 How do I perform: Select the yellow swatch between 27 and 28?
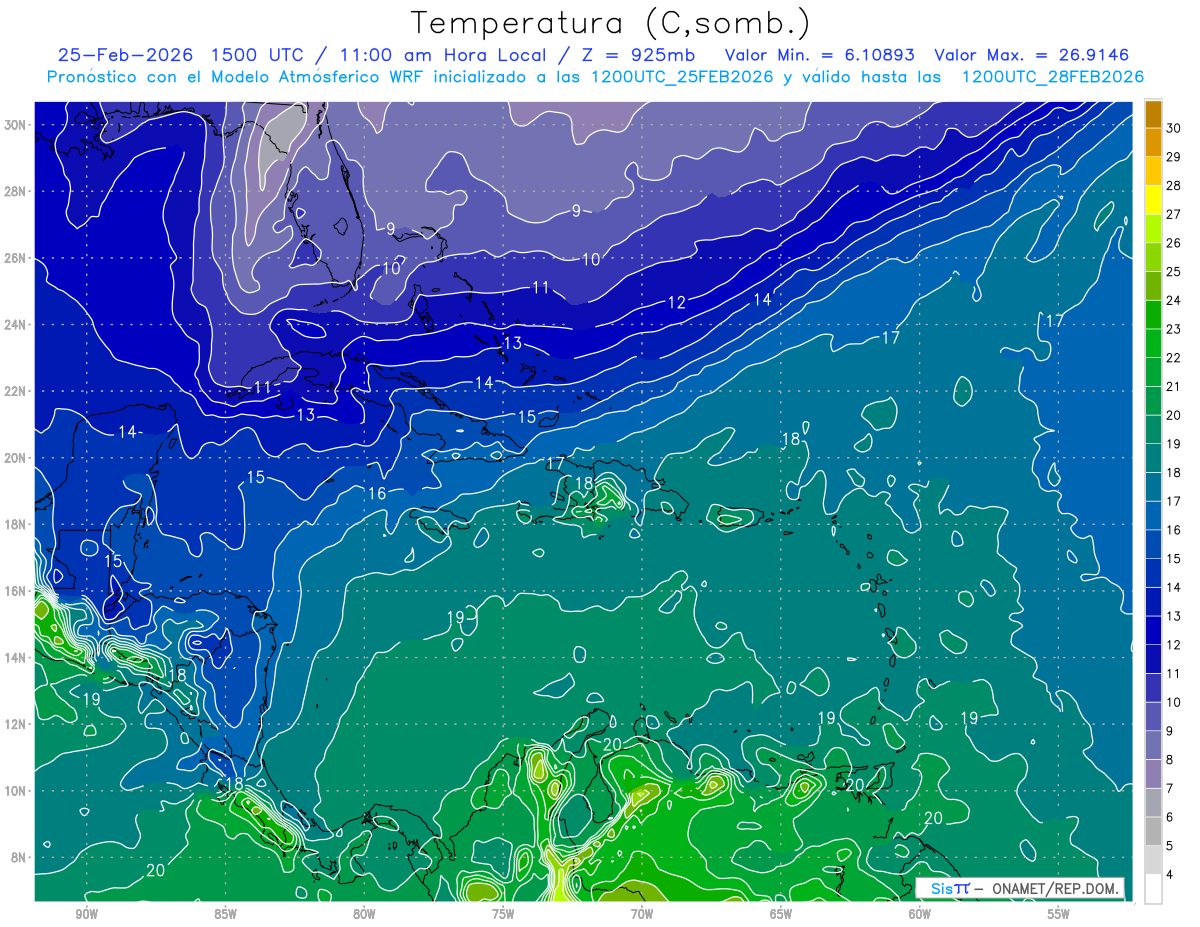[x=1153, y=199]
